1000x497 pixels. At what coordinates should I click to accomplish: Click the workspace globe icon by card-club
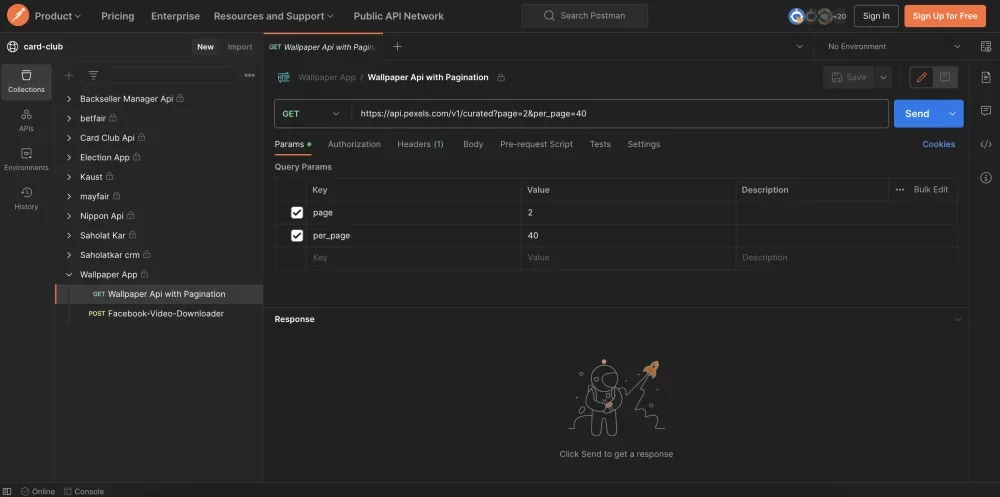[12, 47]
